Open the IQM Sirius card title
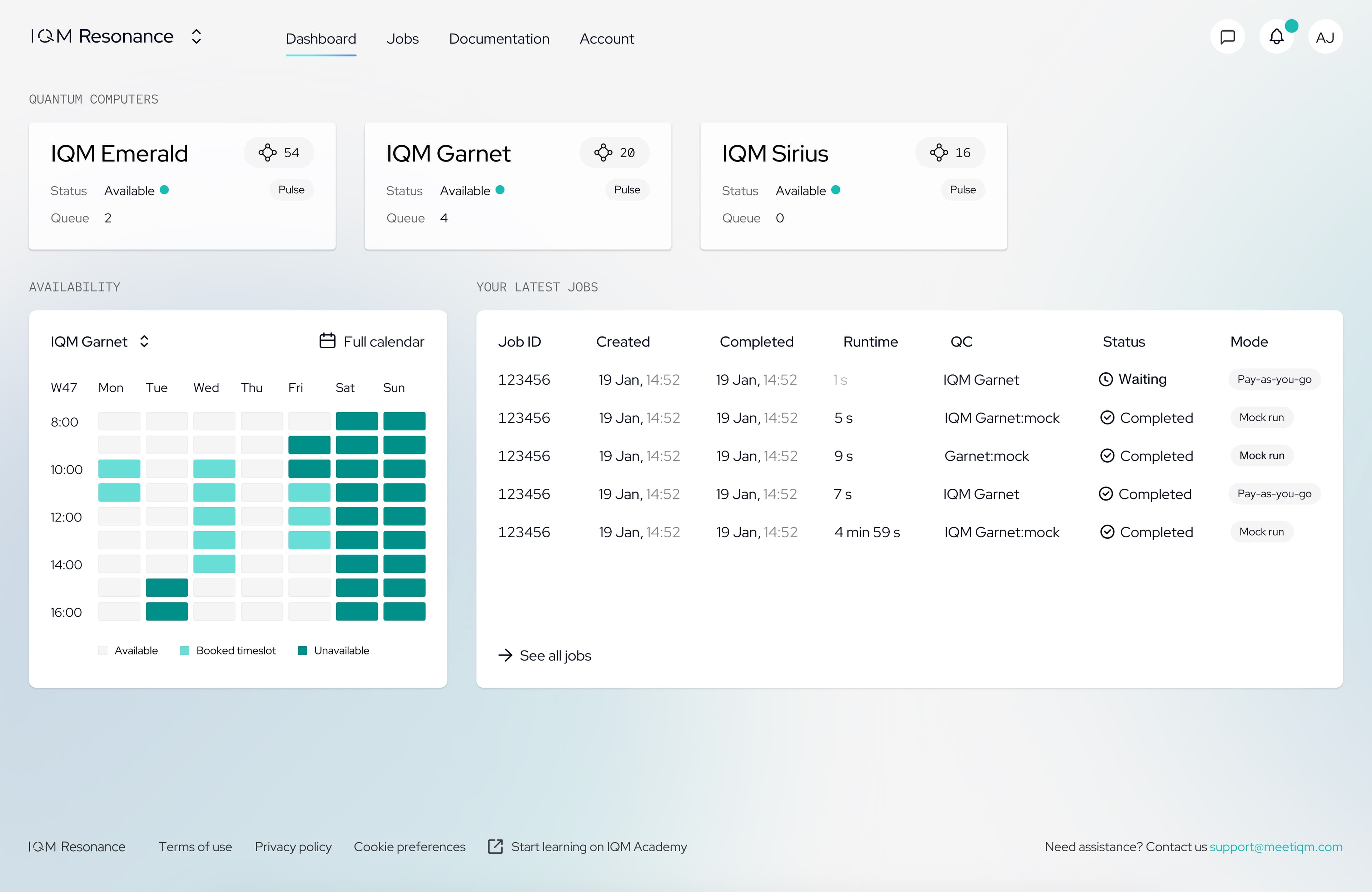 point(775,153)
